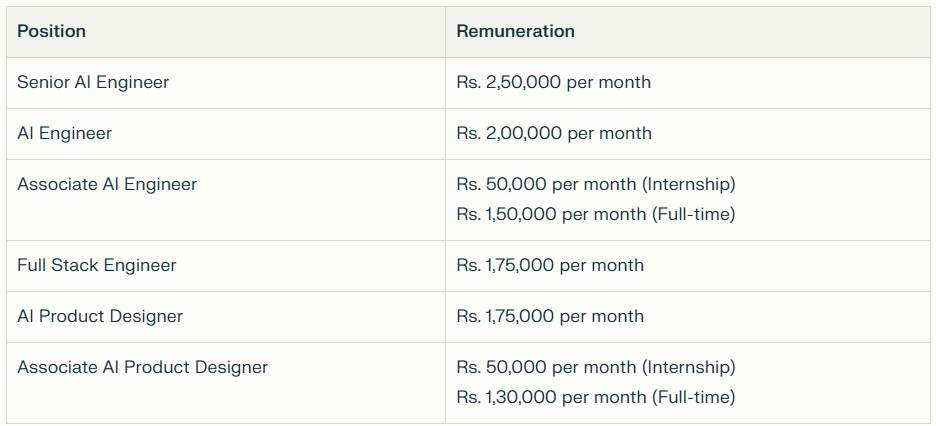Click the word Stack in Full Stack Engineer
Viewport: 936px width, 426px height.
[x=72, y=265]
